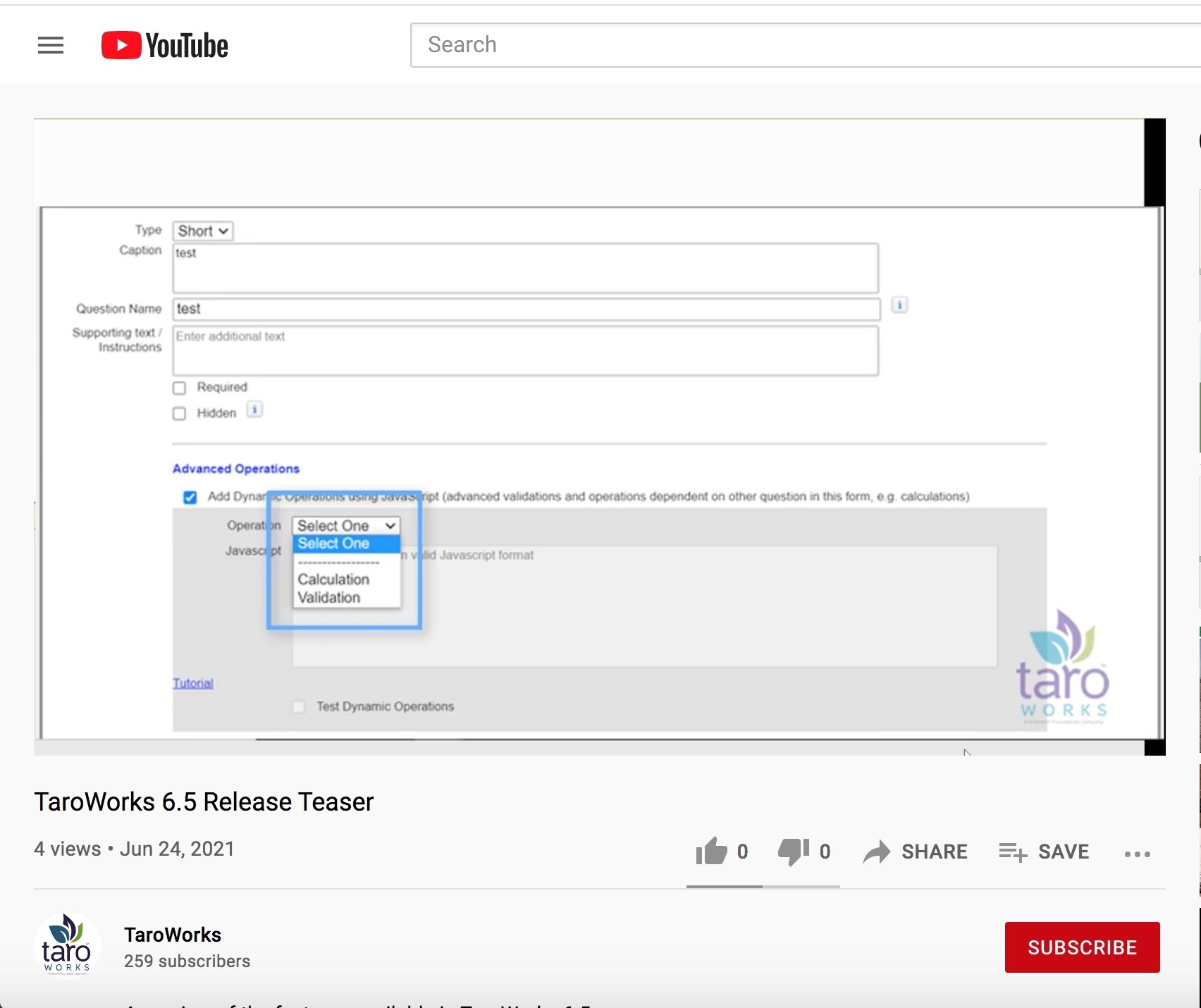
Task: Edit the Javascript code text area
Action: [x=644, y=606]
